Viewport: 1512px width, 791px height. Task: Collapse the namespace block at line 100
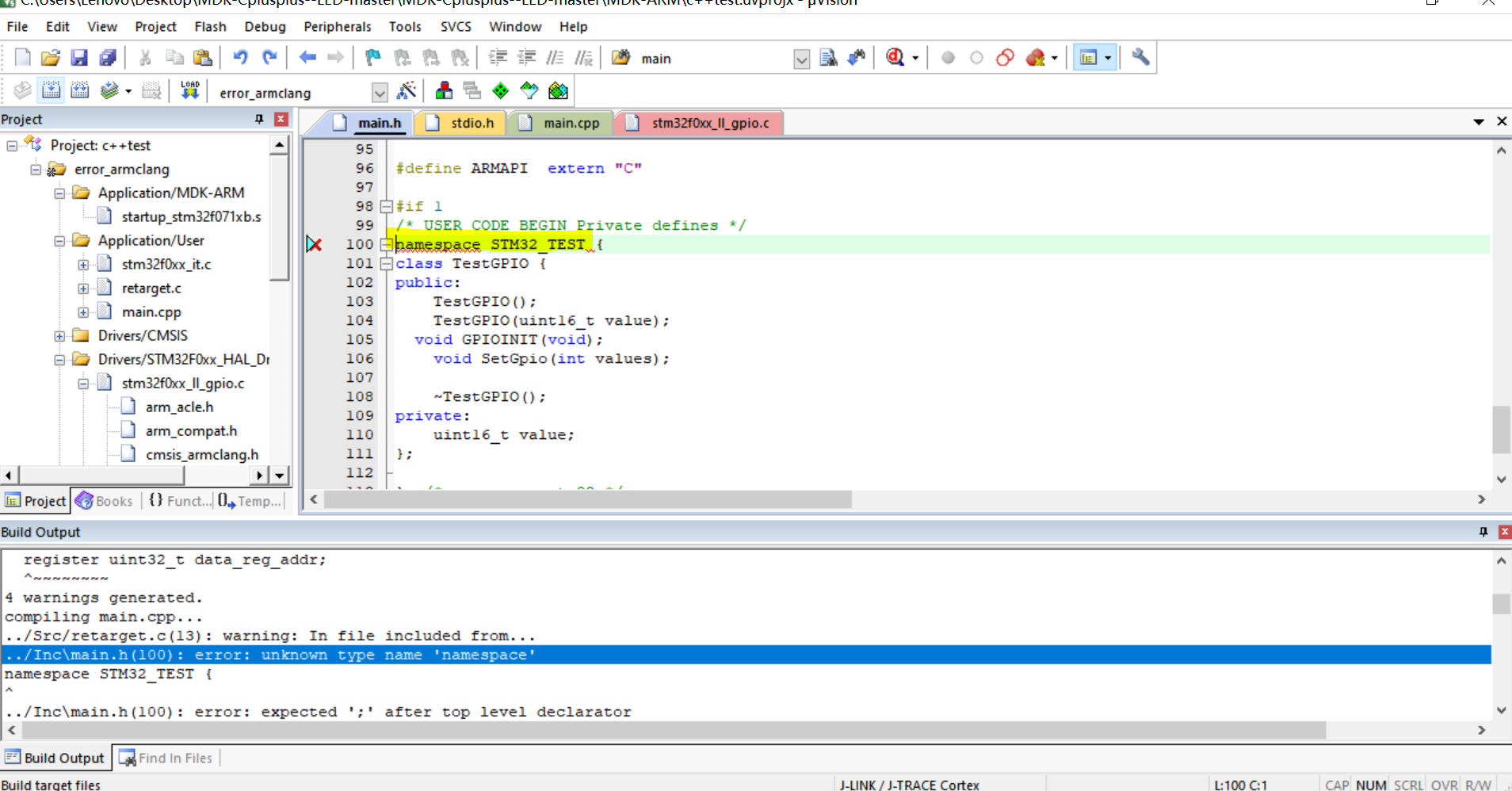(386, 244)
